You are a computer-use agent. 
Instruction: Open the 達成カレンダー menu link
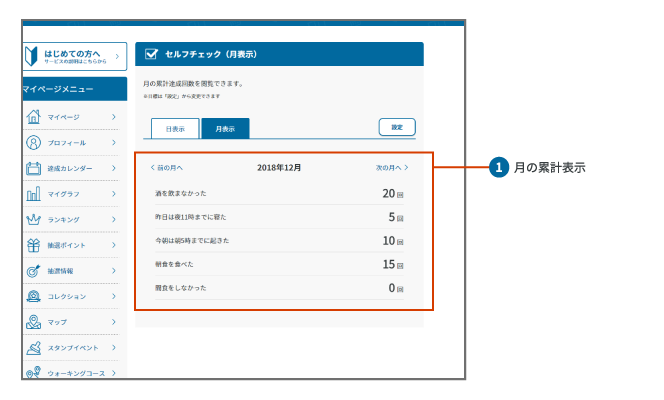(71, 168)
